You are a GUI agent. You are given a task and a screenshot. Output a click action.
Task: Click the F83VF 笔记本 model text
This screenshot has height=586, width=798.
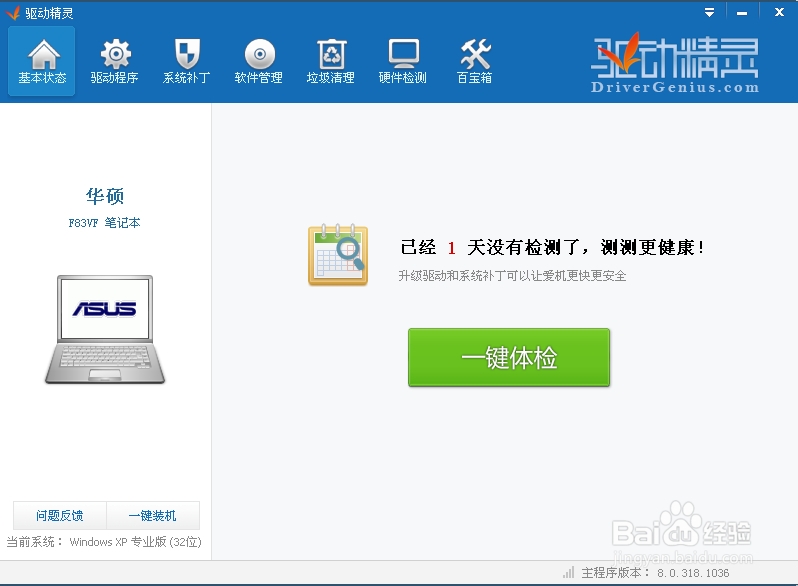coord(104,223)
